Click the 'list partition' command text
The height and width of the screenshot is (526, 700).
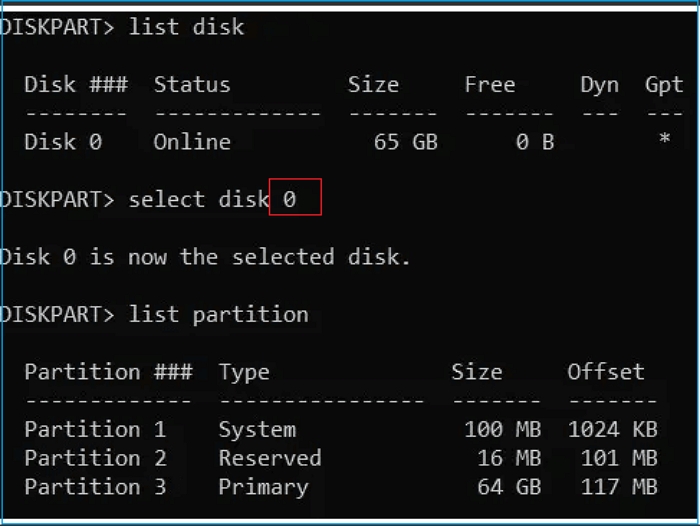(x=218, y=314)
